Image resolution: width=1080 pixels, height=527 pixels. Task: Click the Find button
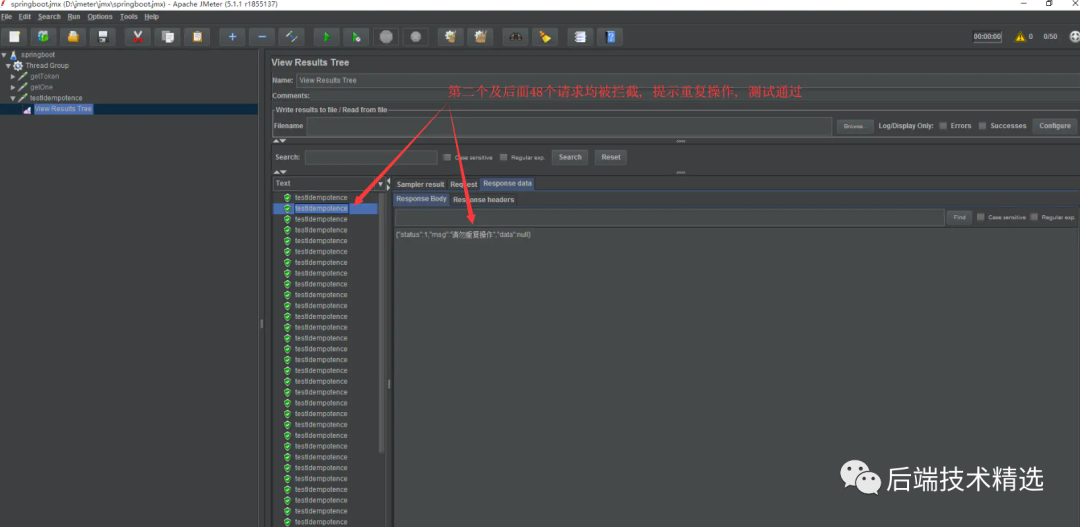tap(959, 217)
